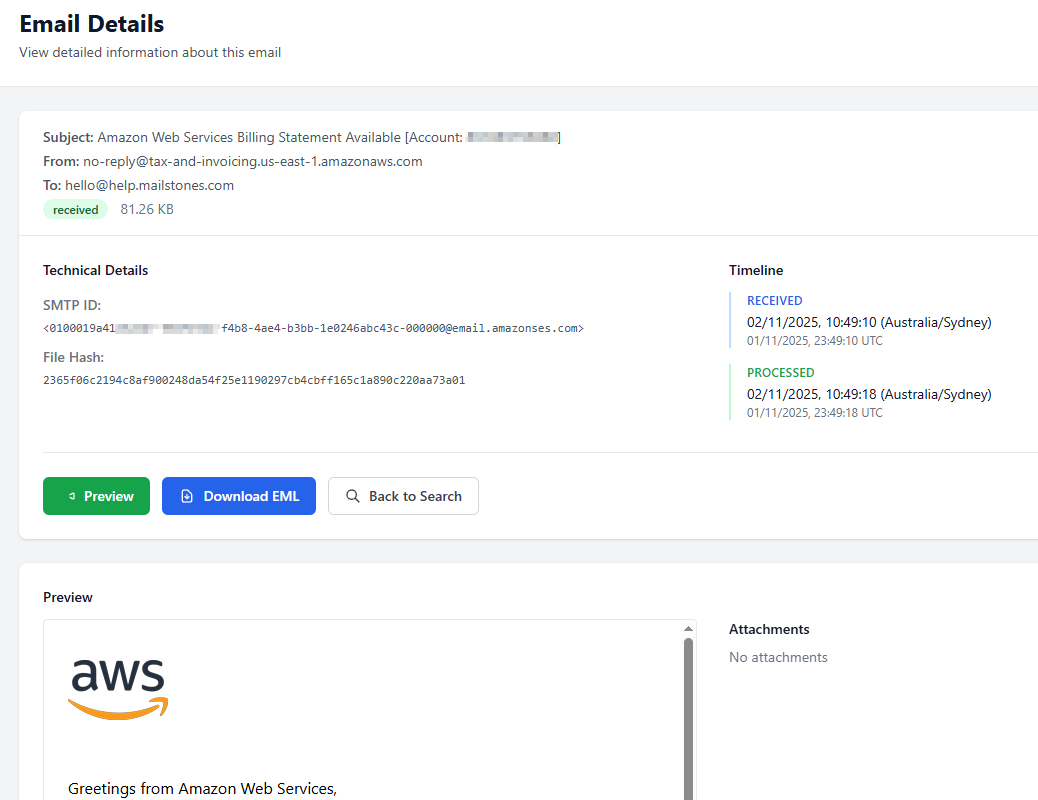Click the 81.26 KB size label
Screen dimensions: 1038x800
(x=146, y=209)
